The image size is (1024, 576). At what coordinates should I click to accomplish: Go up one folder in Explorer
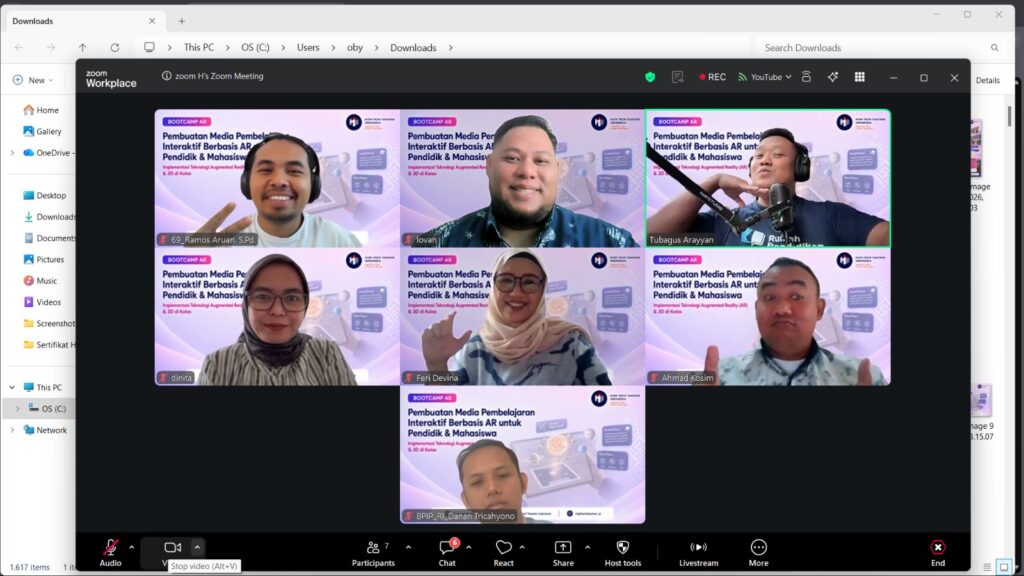tap(82, 48)
